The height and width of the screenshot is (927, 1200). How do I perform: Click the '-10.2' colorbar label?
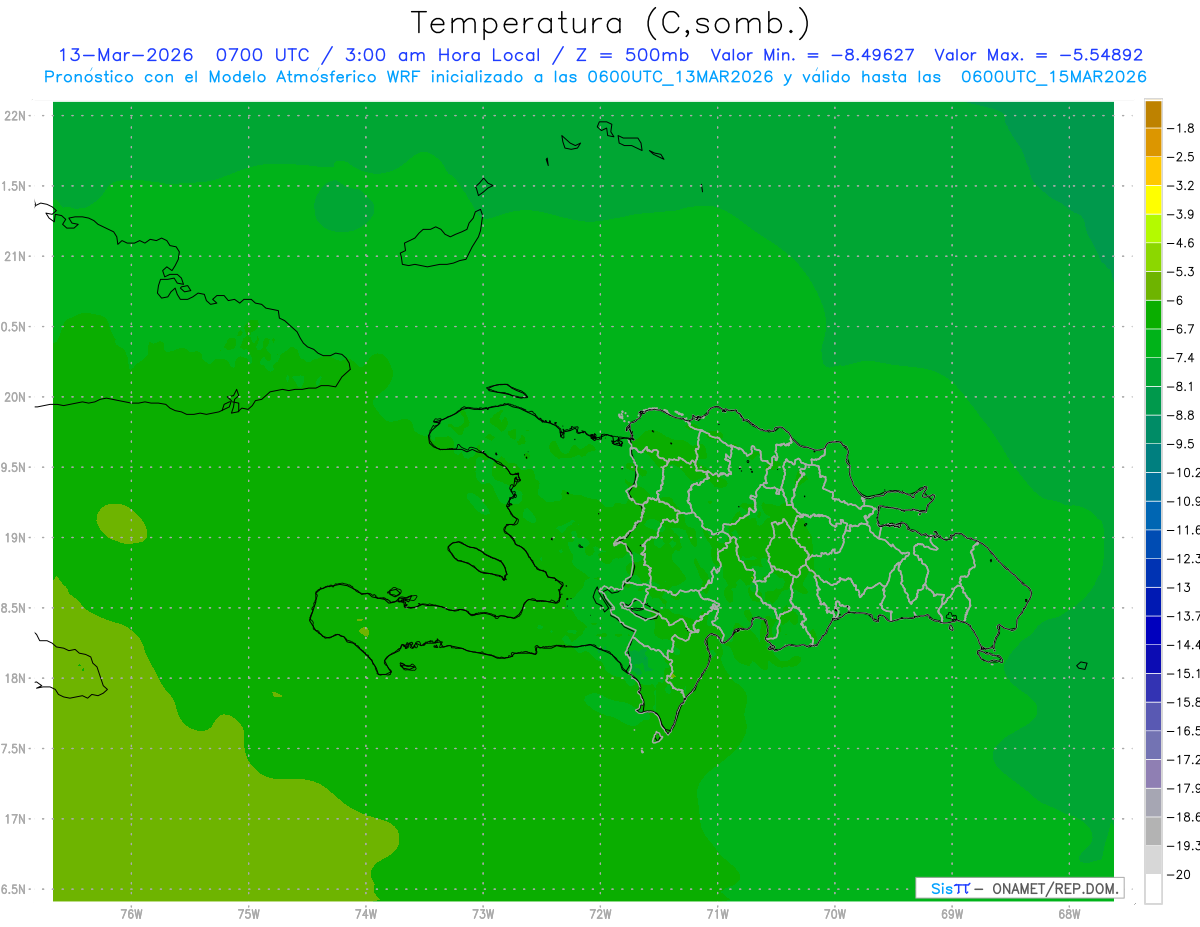coord(1183,472)
